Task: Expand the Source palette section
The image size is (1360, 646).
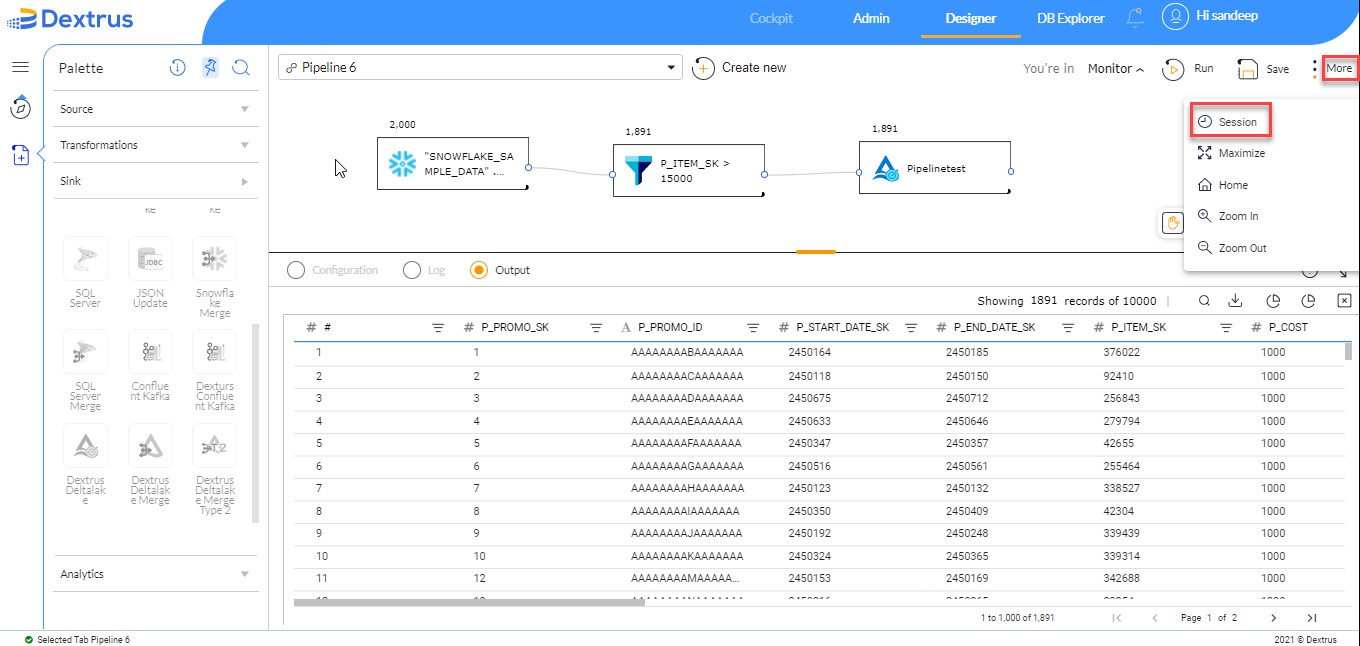Action: tap(156, 109)
